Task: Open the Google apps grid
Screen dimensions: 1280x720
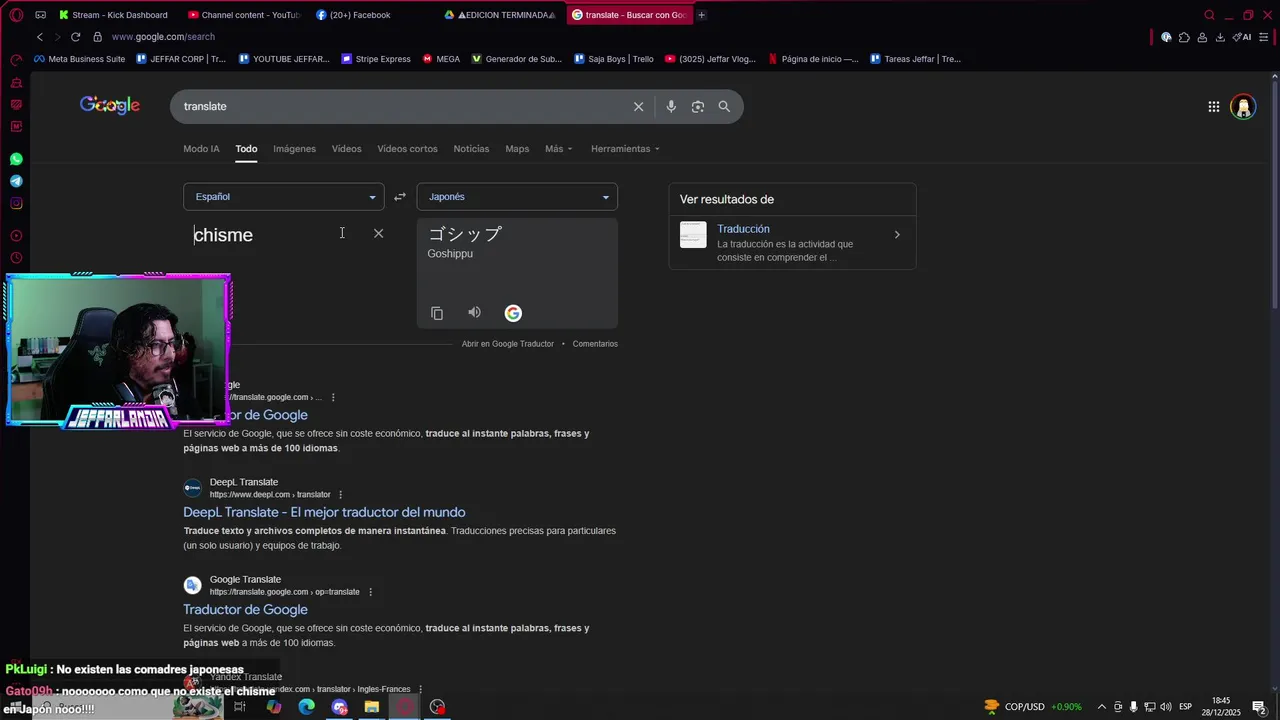Action: click(x=1213, y=106)
